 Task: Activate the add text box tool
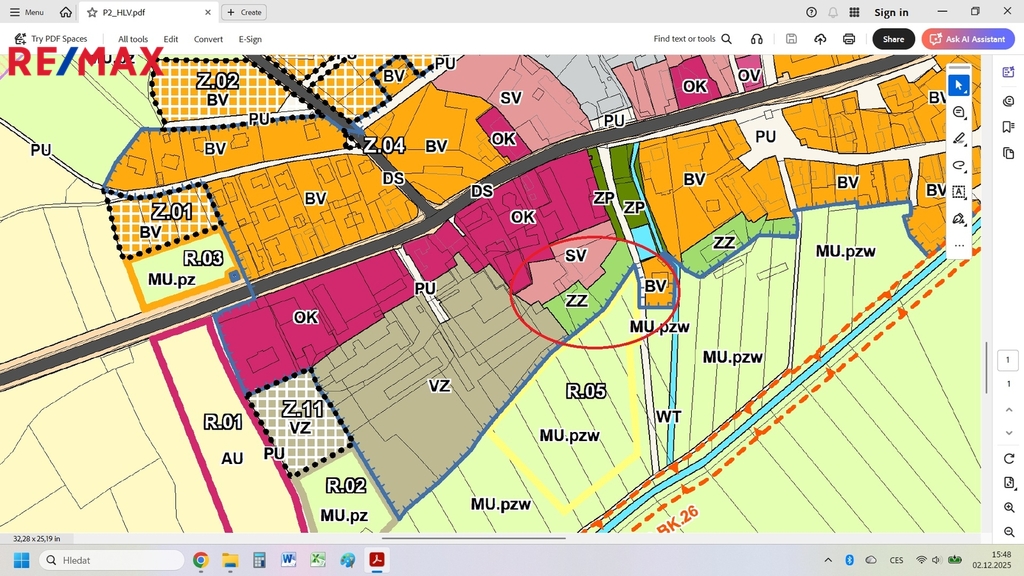[x=958, y=192]
